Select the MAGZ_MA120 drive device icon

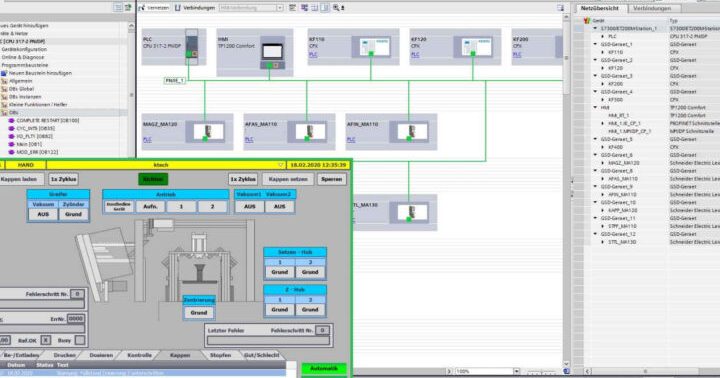pos(205,132)
